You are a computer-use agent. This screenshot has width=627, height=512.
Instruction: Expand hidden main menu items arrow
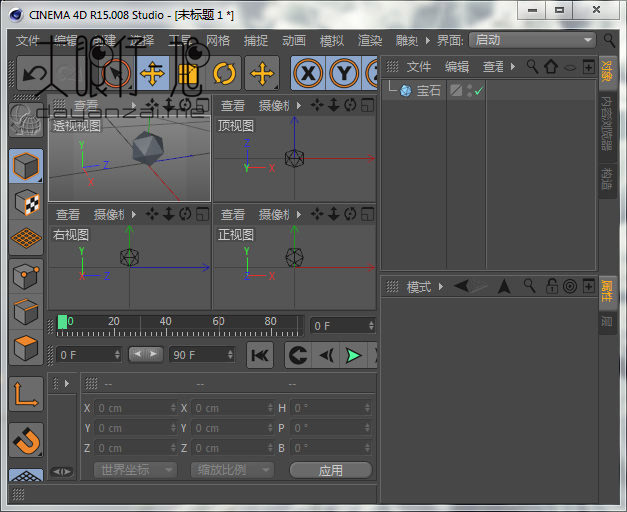coord(428,40)
